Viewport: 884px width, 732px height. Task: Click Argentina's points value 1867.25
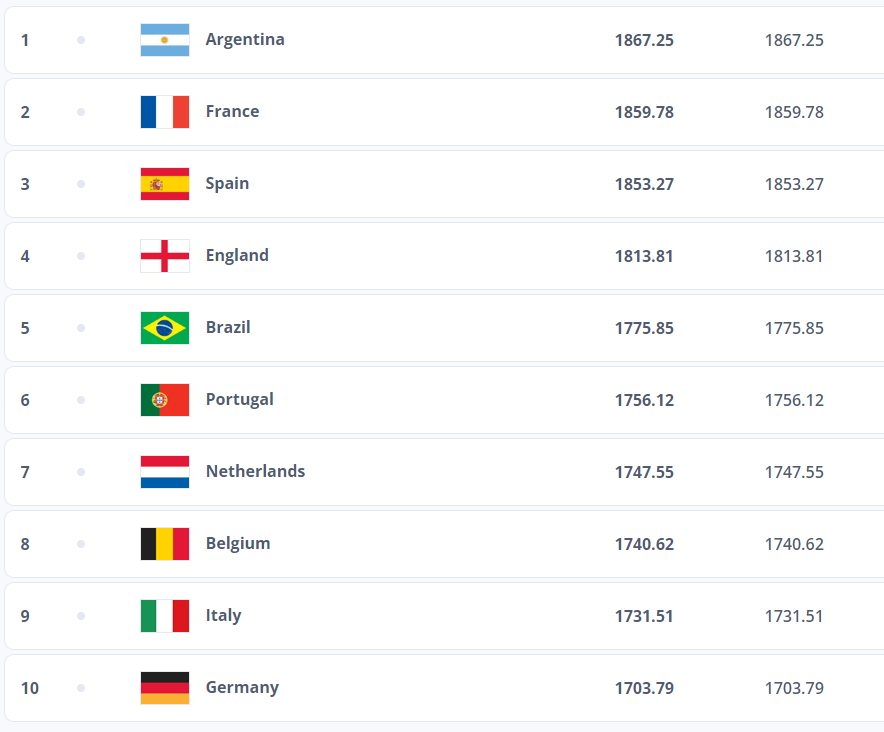click(x=644, y=40)
